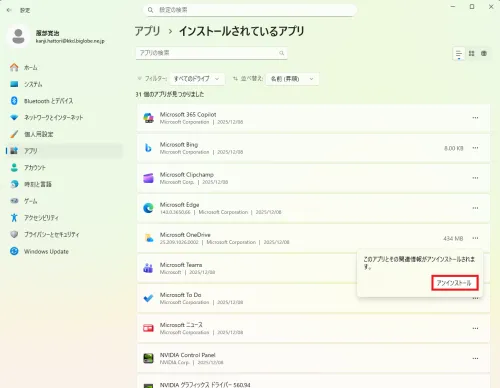Open Windows Update in the sidebar

pos(64,251)
